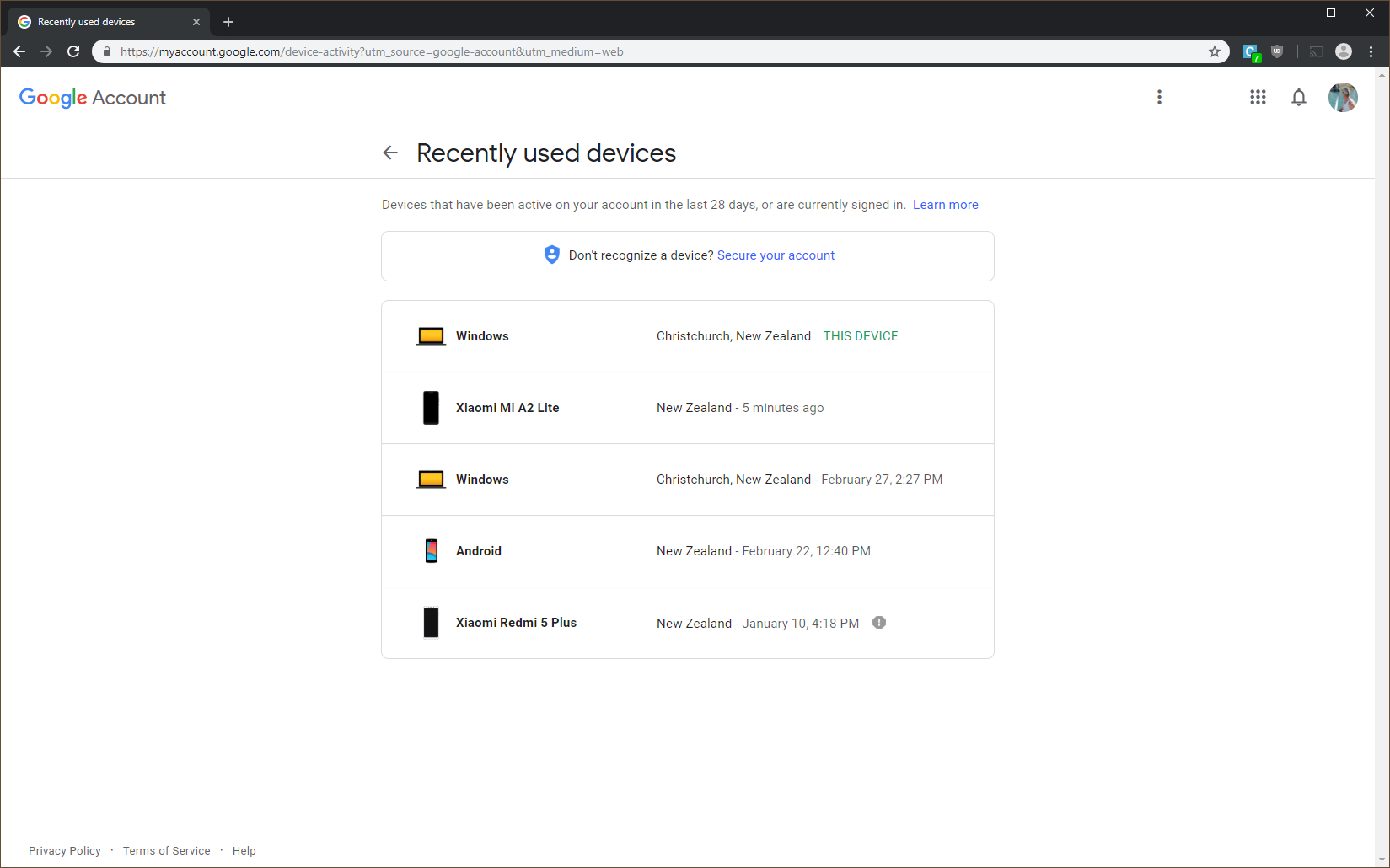Click the Google Account profile picture
Image resolution: width=1390 pixels, height=868 pixels.
1342,98
